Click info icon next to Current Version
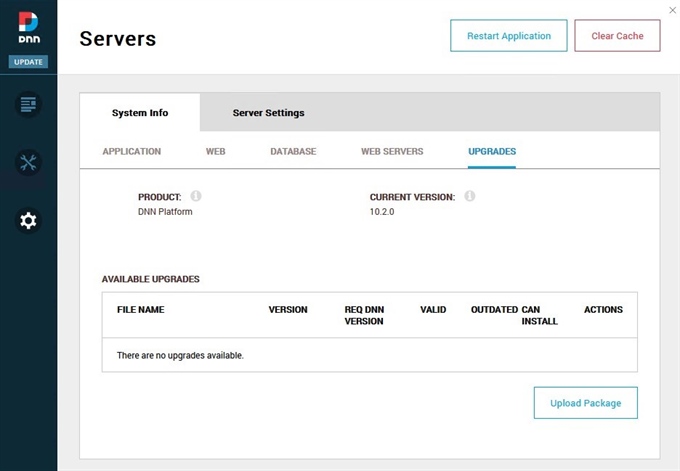Screen dimensions: 680x471 (469, 196)
